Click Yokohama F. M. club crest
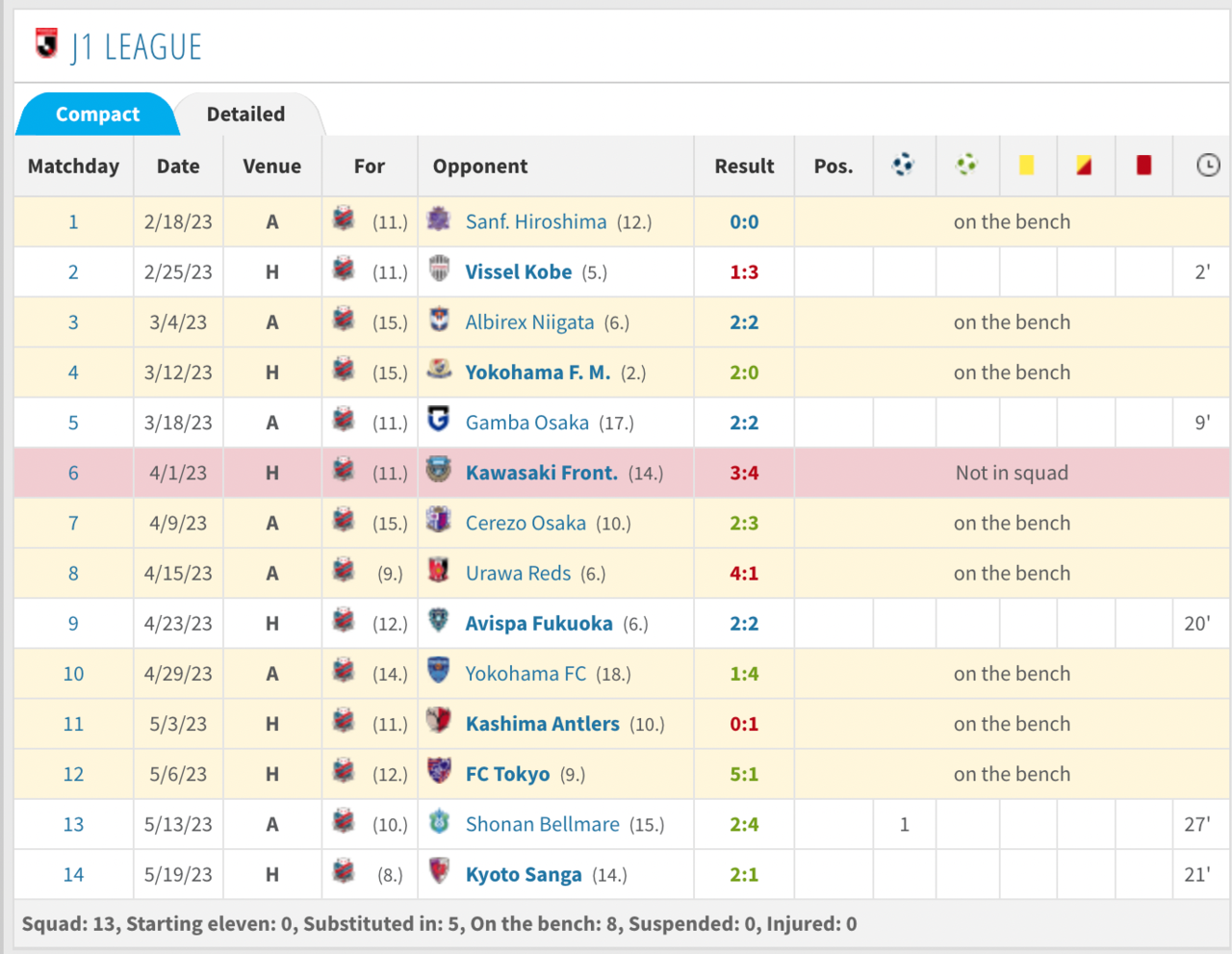The image size is (1232, 954). (439, 369)
